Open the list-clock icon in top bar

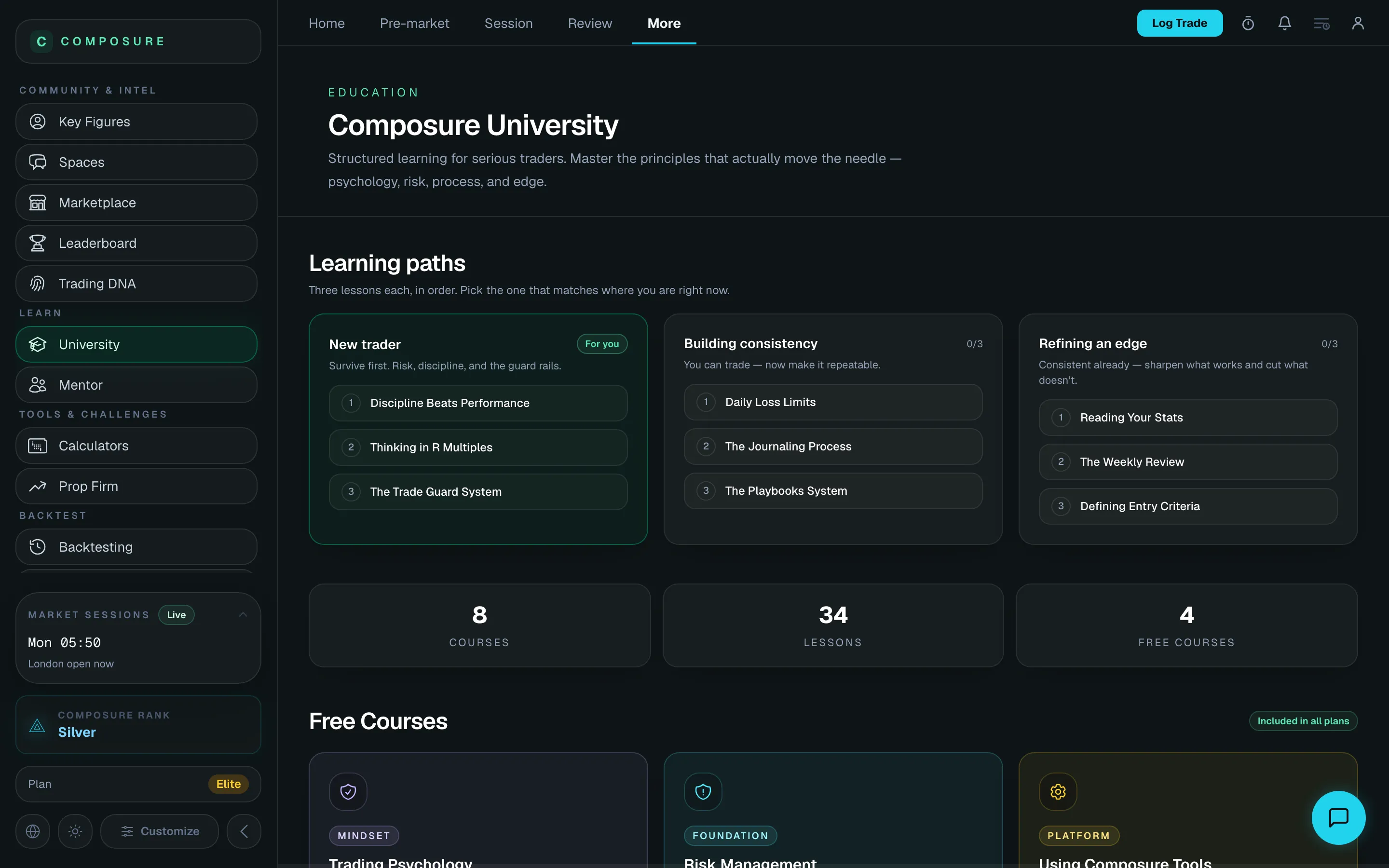tap(1321, 24)
